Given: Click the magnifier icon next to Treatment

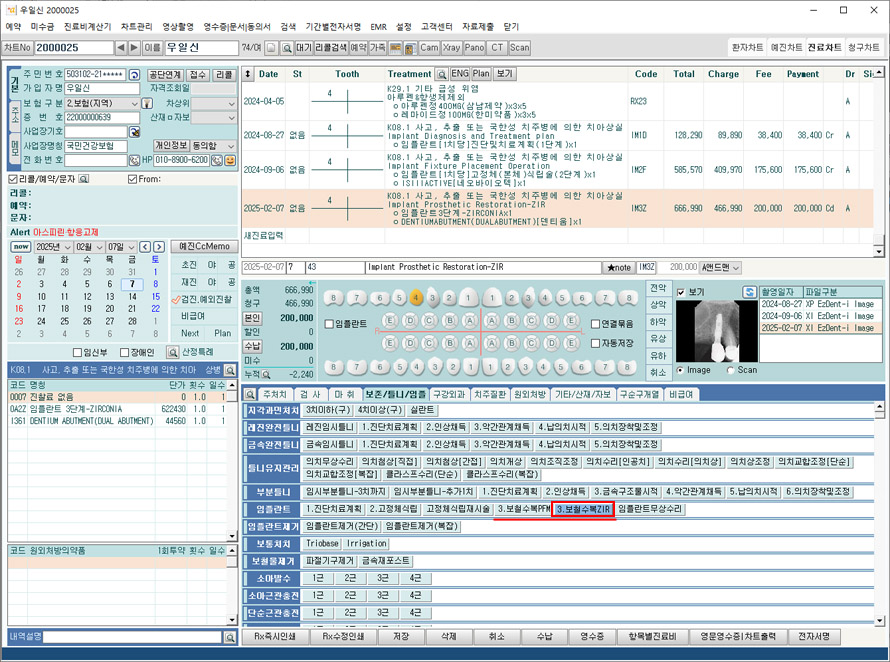Looking at the screenshot, I should coord(441,74).
